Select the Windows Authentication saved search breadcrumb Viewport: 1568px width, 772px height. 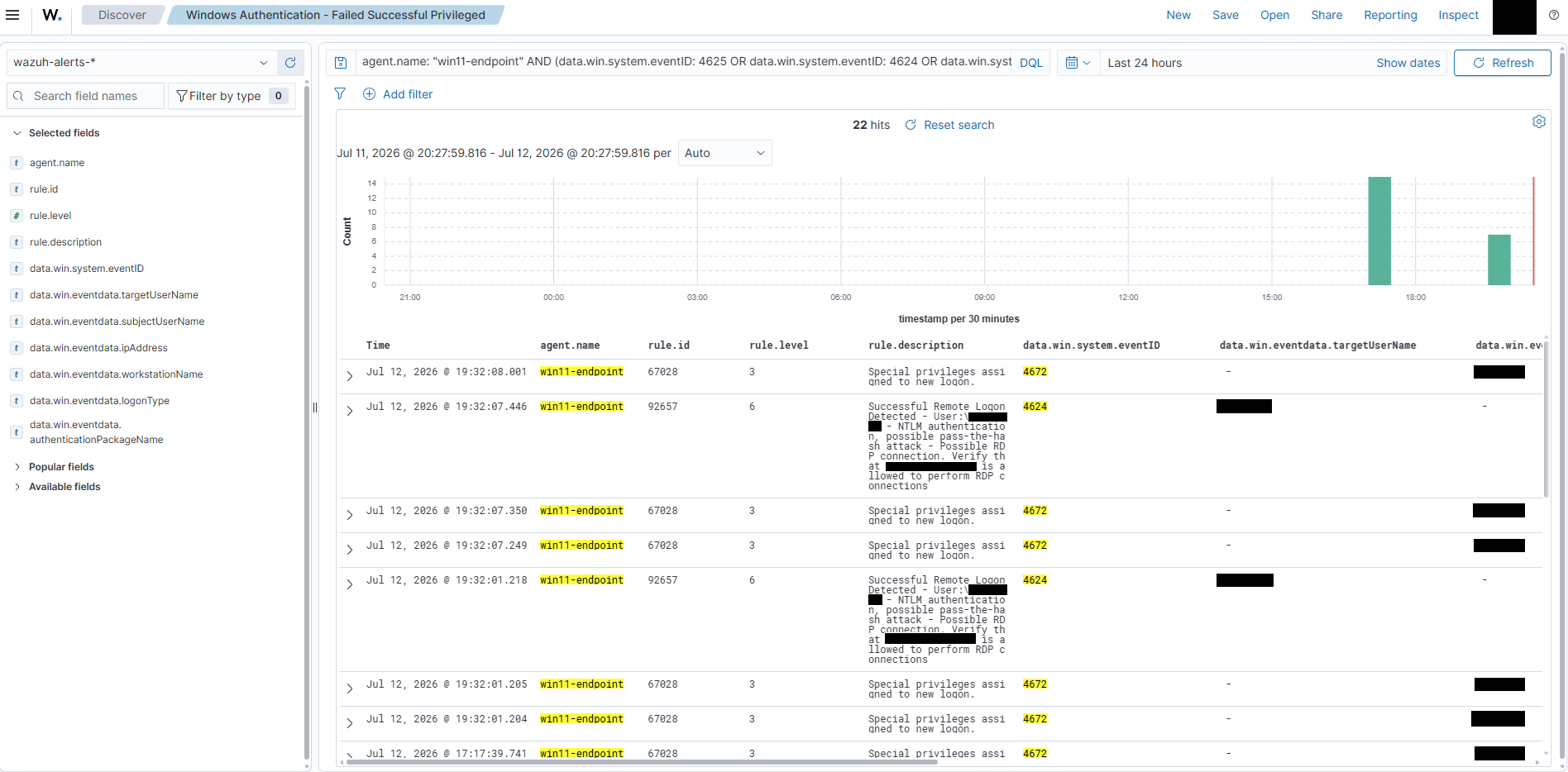[336, 15]
